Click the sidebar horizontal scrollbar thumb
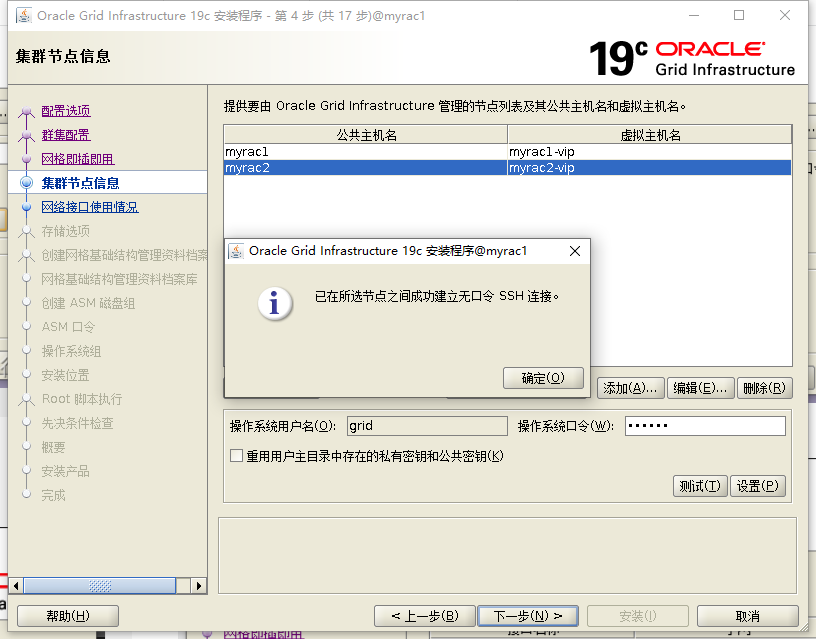Image resolution: width=816 pixels, height=639 pixels. coord(100,586)
